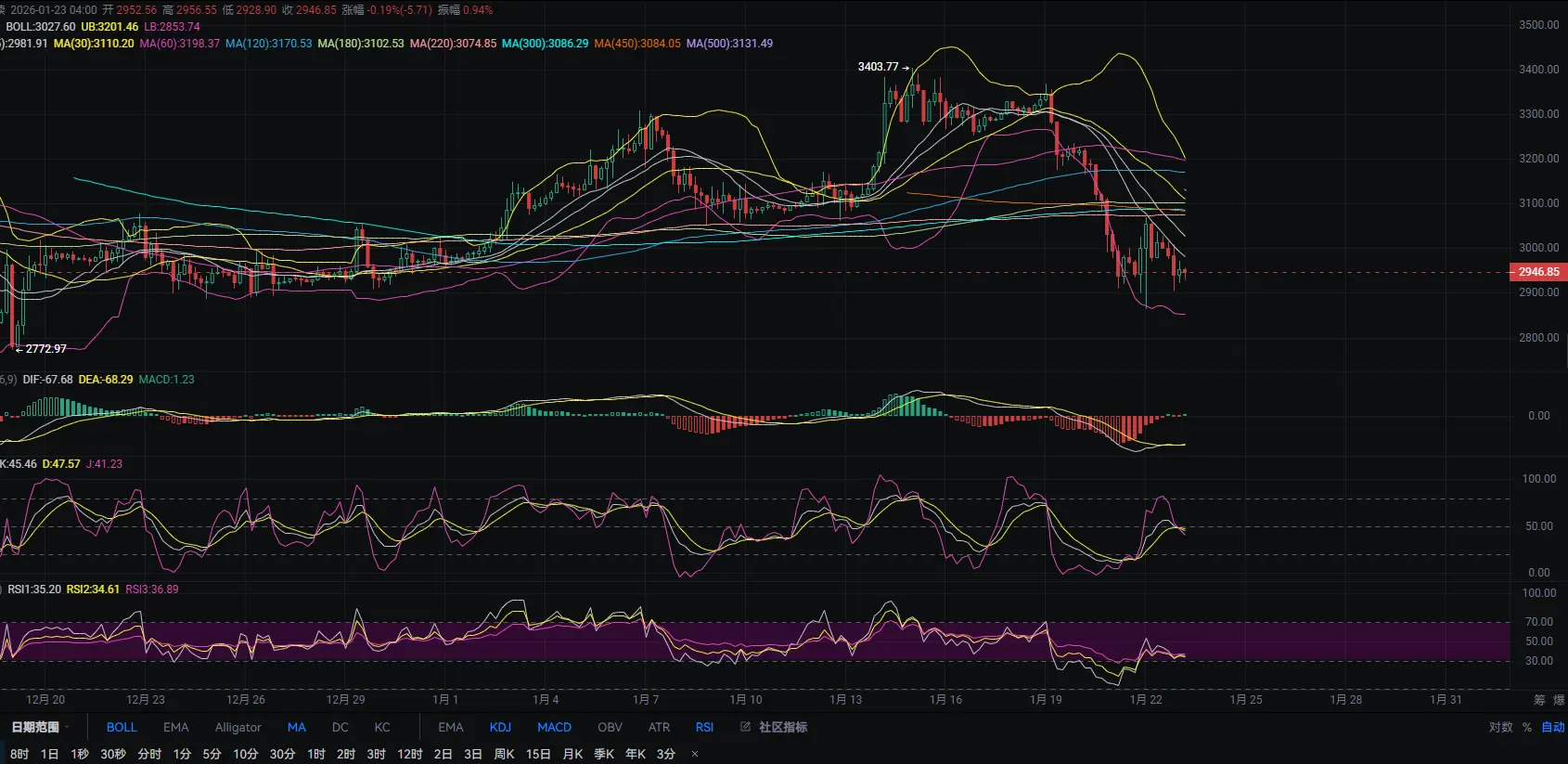Click the MA(300):3086.29 legend
This screenshot has height=764, width=1568.
(545, 44)
